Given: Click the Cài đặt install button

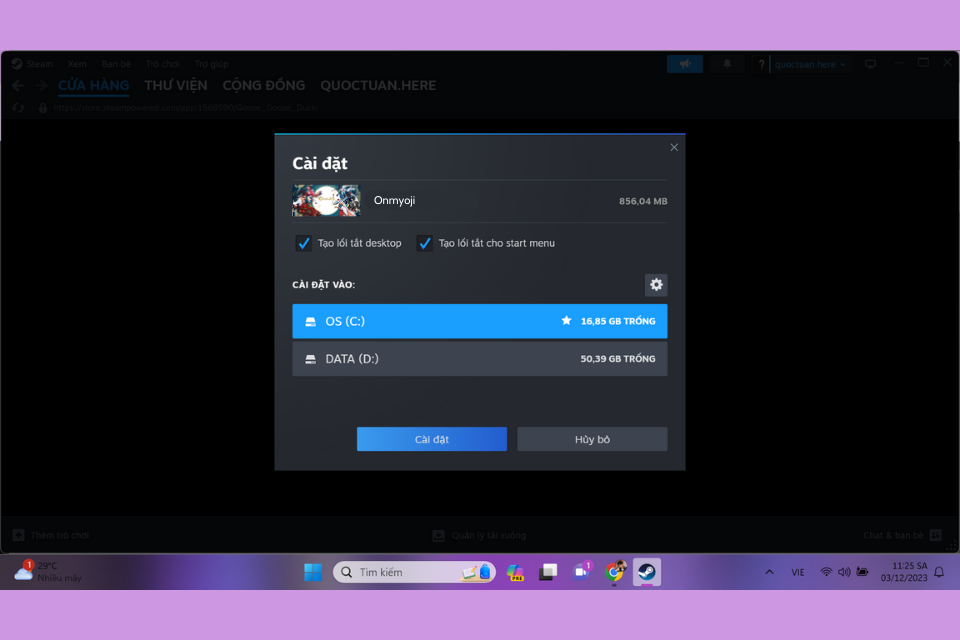Looking at the screenshot, I should [x=432, y=439].
